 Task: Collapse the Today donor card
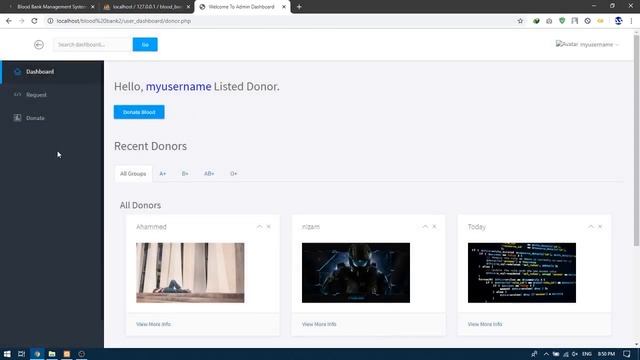click(x=591, y=227)
